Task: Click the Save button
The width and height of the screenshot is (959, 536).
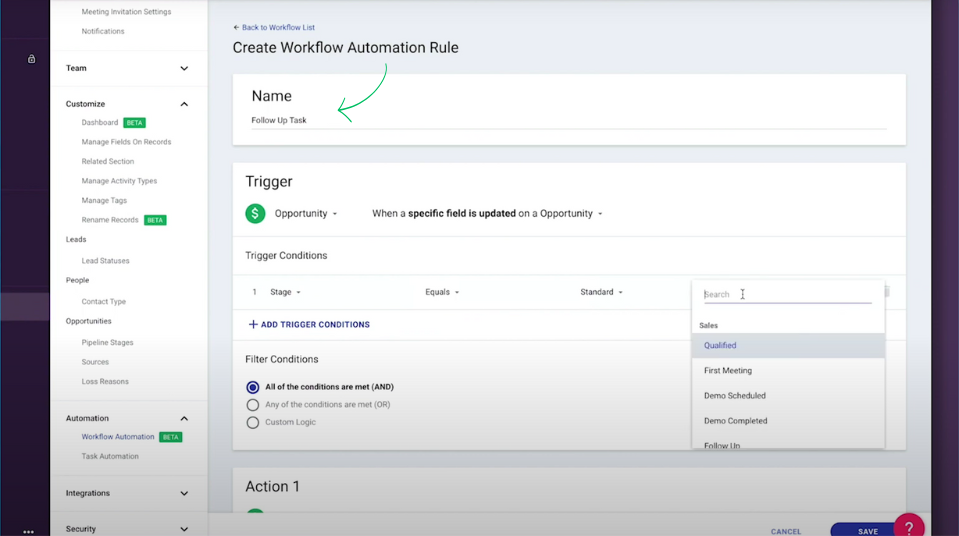Action: pos(867,531)
